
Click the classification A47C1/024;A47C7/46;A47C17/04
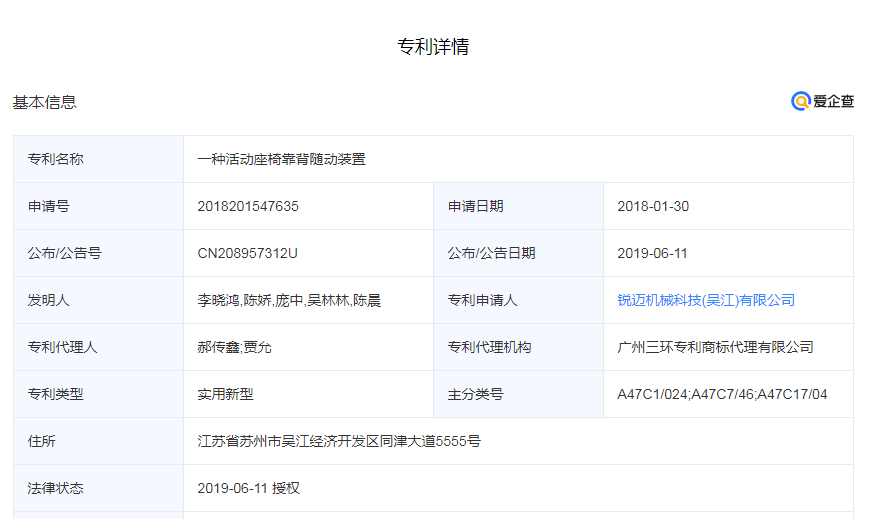point(722,394)
